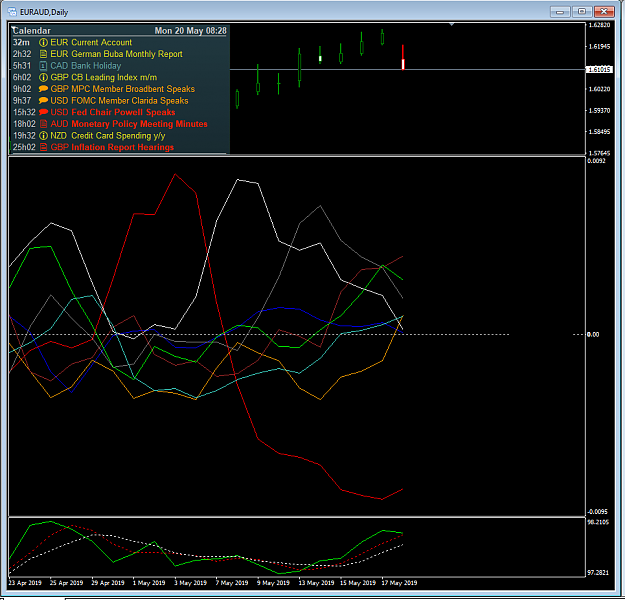
Task: Click the latest red candlestick on the price chart
Action: pyautogui.click(x=403, y=57)
